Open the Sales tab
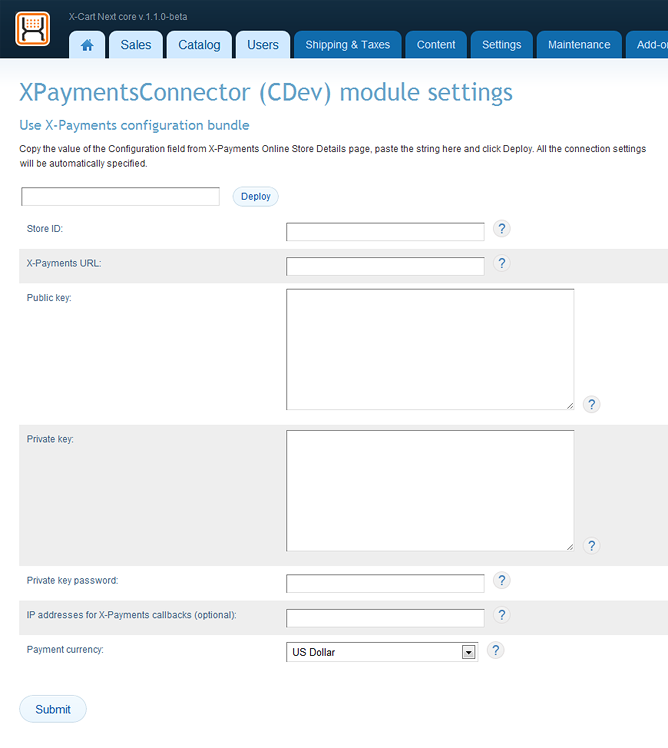Screen dimensions: 668x748 point(136,45)
